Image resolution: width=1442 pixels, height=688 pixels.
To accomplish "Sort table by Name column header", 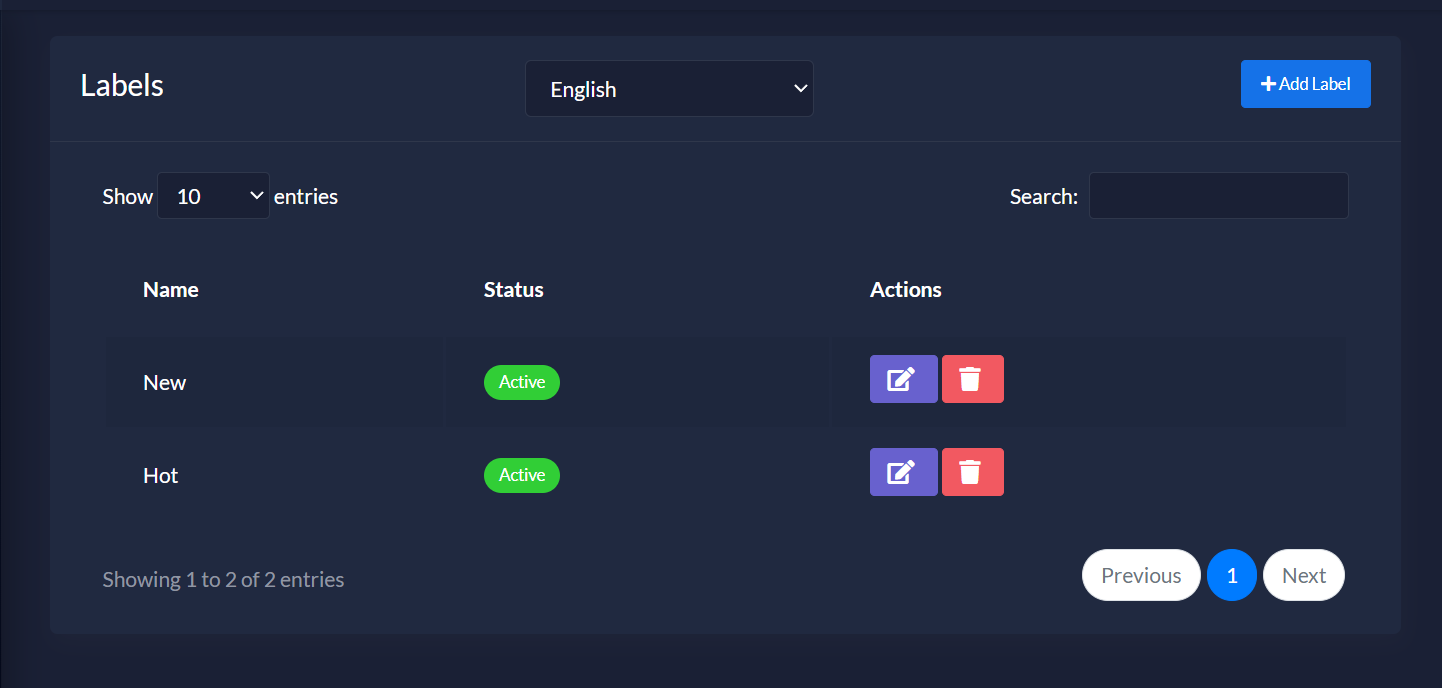I will click(171, 290).
